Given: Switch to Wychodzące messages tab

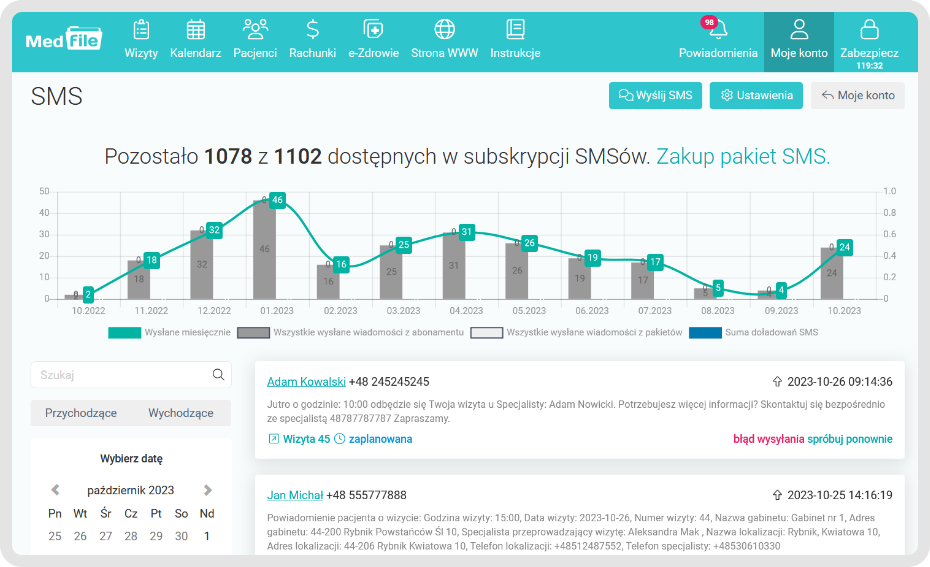Looking at the screenshot, I should coord(181,413).
